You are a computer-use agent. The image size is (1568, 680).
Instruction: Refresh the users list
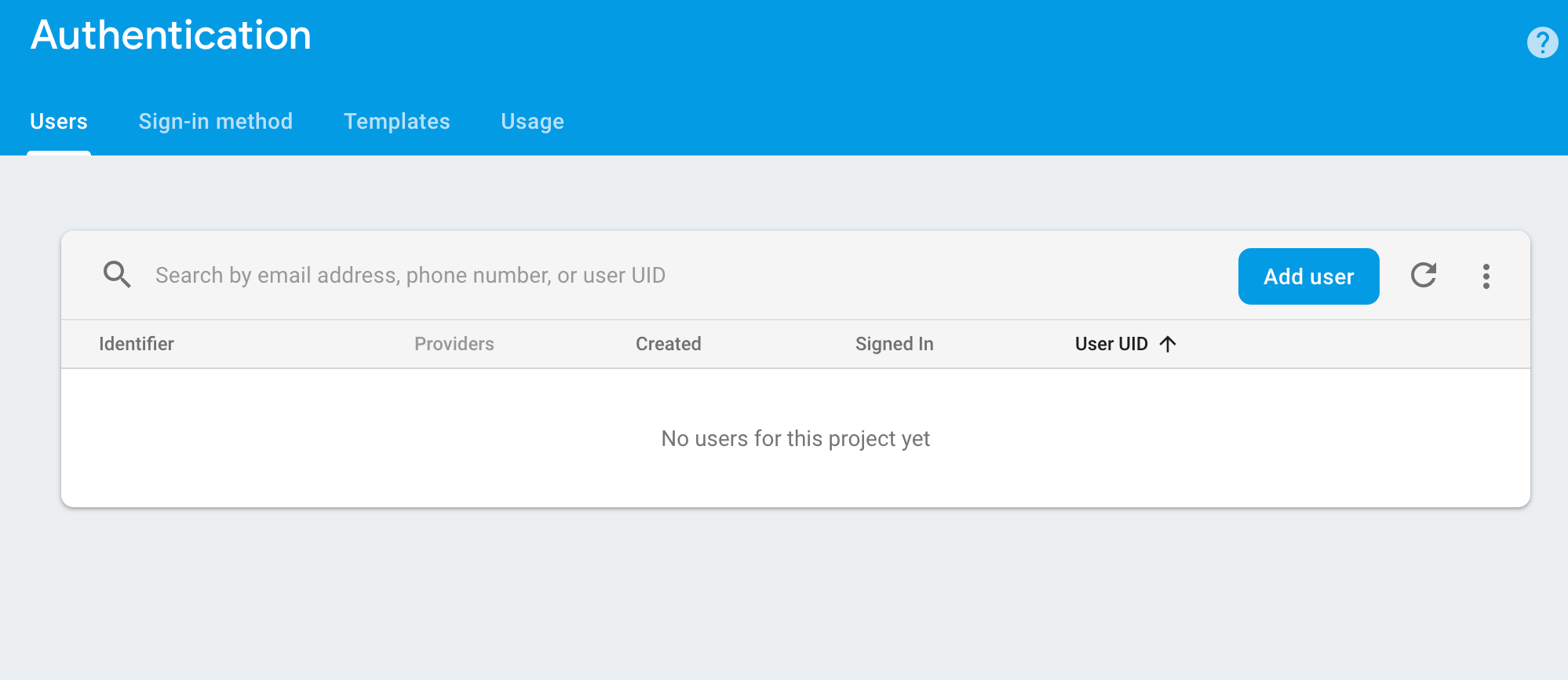pos(1423,276)
